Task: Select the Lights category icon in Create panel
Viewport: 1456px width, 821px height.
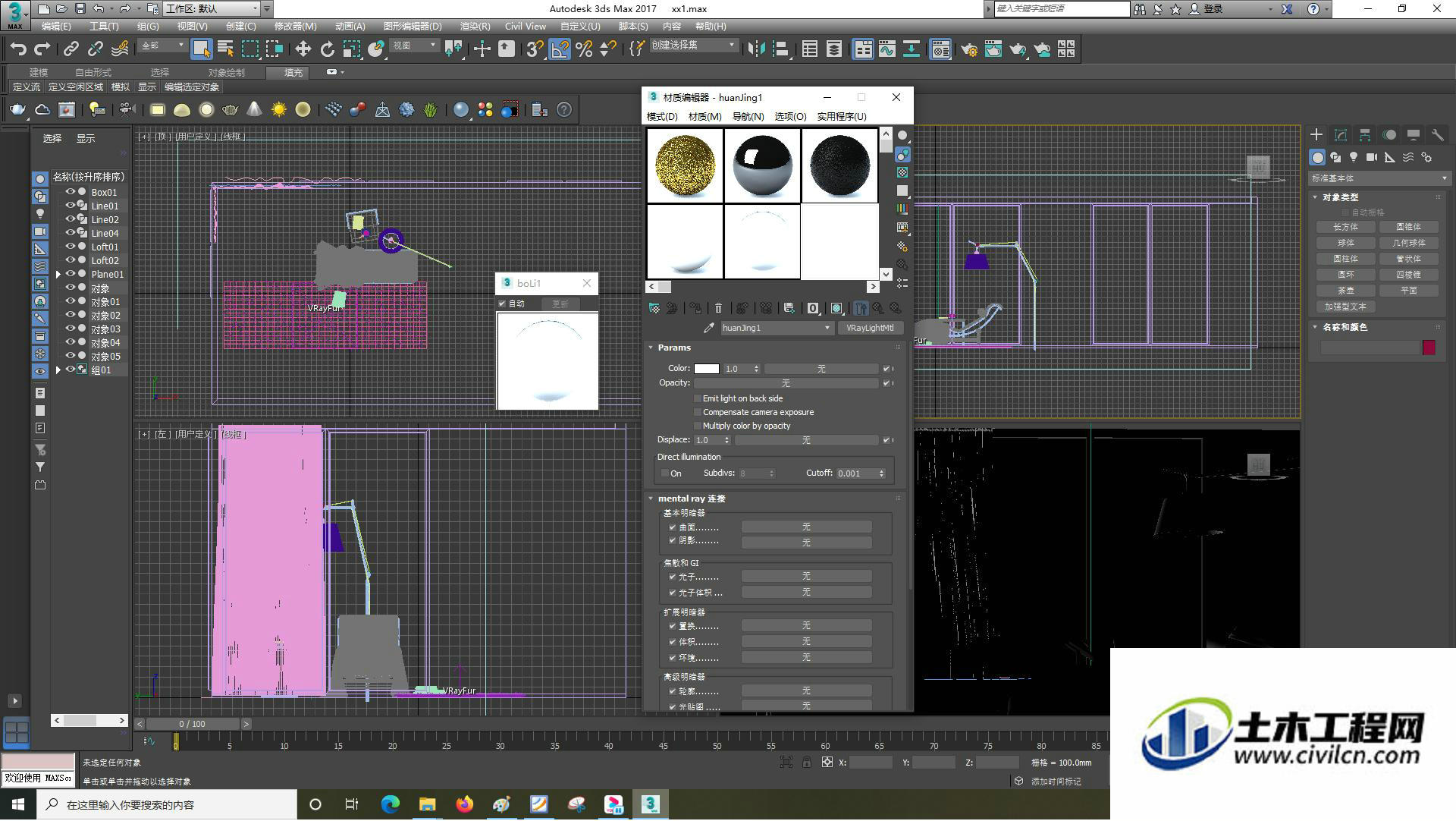Action: [1354, 157]
